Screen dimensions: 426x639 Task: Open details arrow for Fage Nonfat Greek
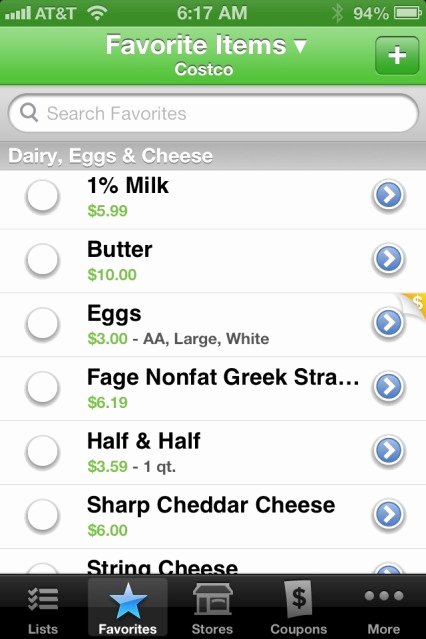pyautogui.click(x=388, y=387)
